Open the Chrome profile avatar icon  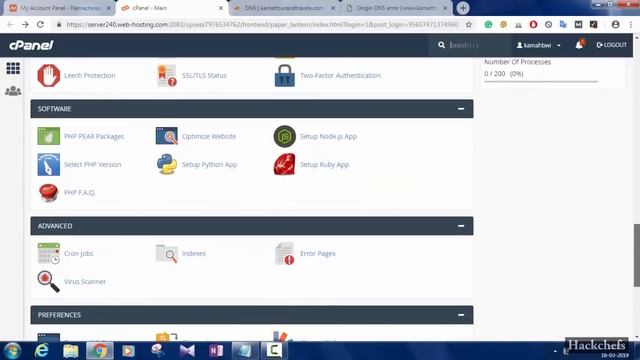click(x=616, y=24)
